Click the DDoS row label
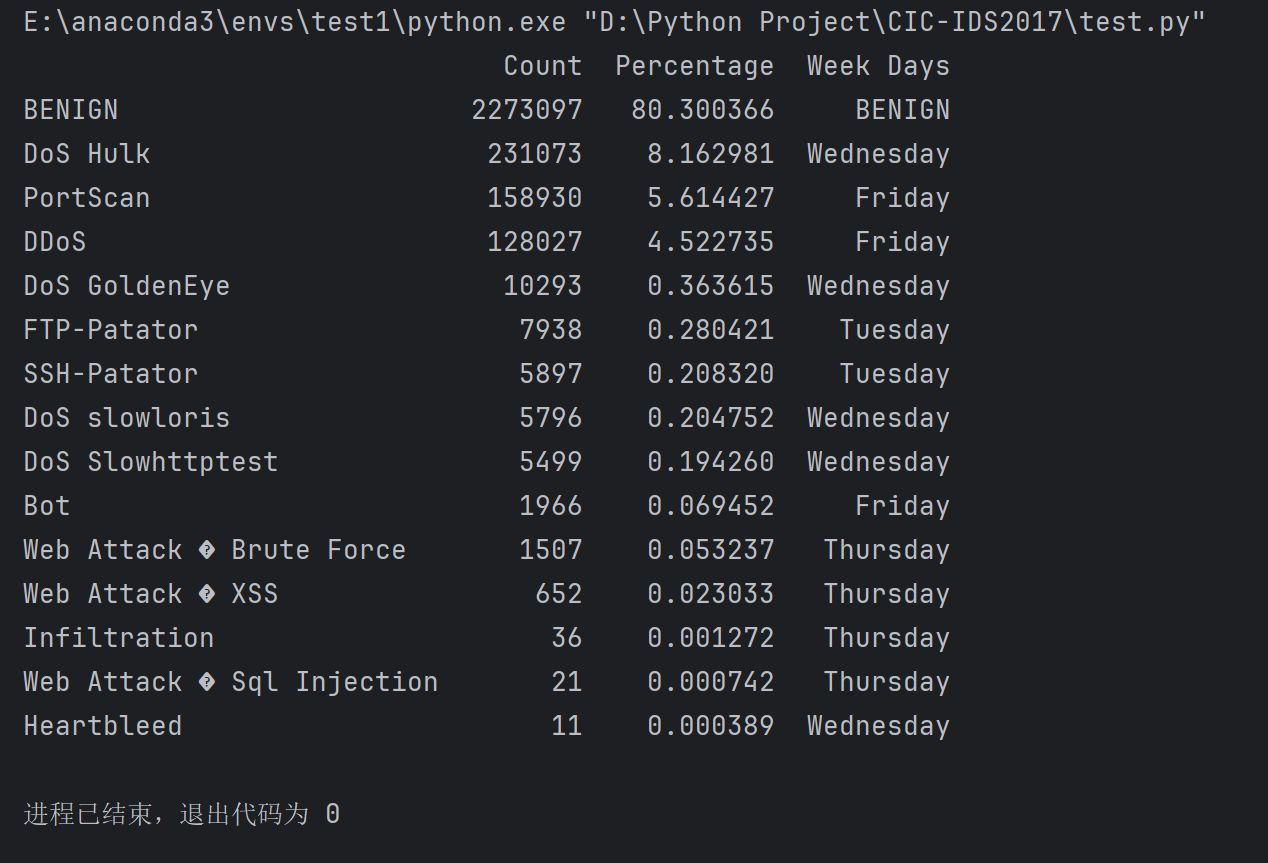 55,242
